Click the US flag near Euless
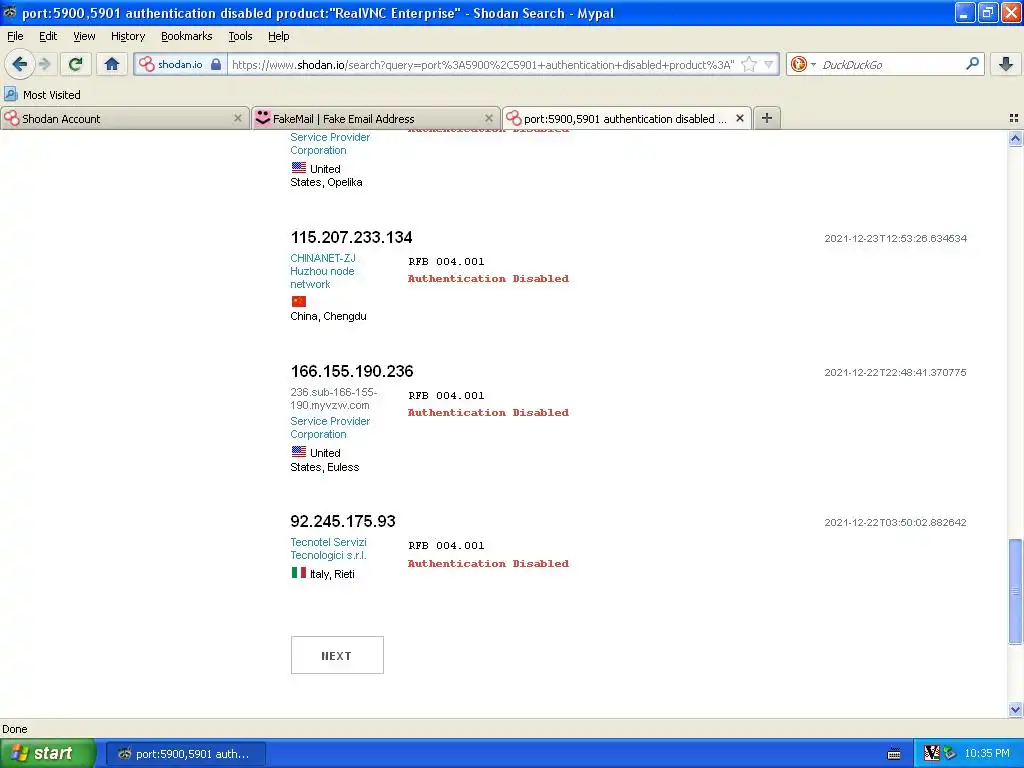Screen dimensions: 1024x768 [298, 451]
